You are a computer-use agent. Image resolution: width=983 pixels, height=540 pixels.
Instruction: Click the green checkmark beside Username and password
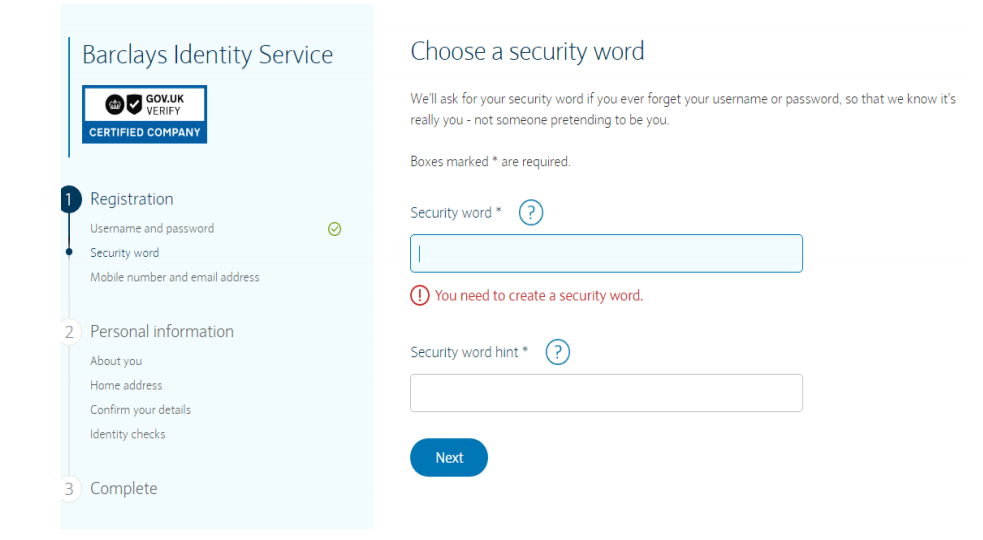(x=335, y=229)
